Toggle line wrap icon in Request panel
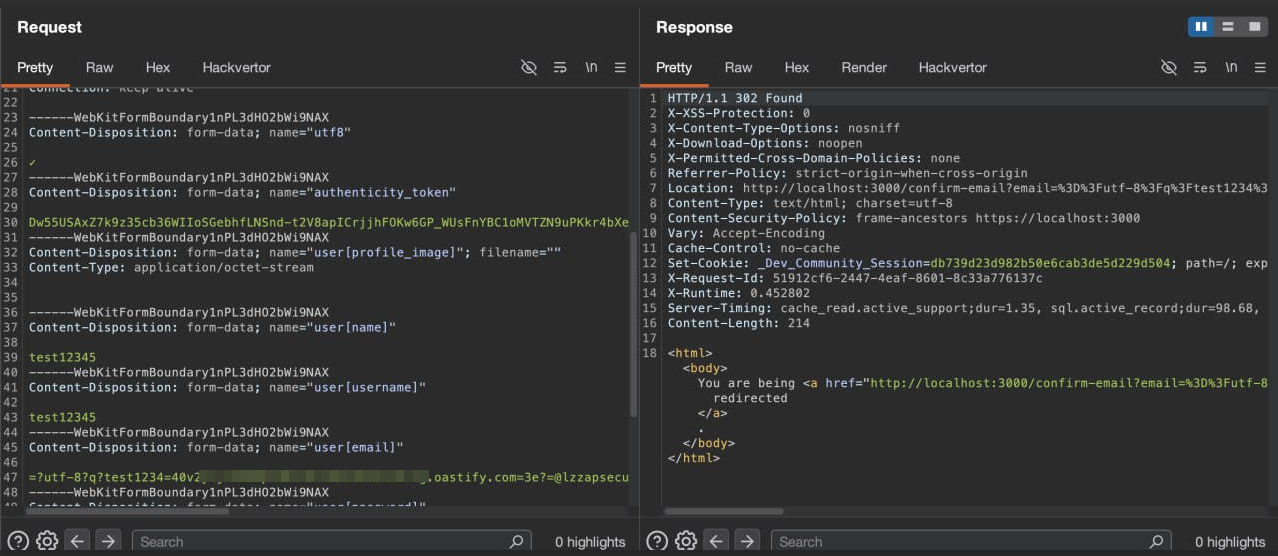This screenshot has width=1278, height=556. point(560,67)
